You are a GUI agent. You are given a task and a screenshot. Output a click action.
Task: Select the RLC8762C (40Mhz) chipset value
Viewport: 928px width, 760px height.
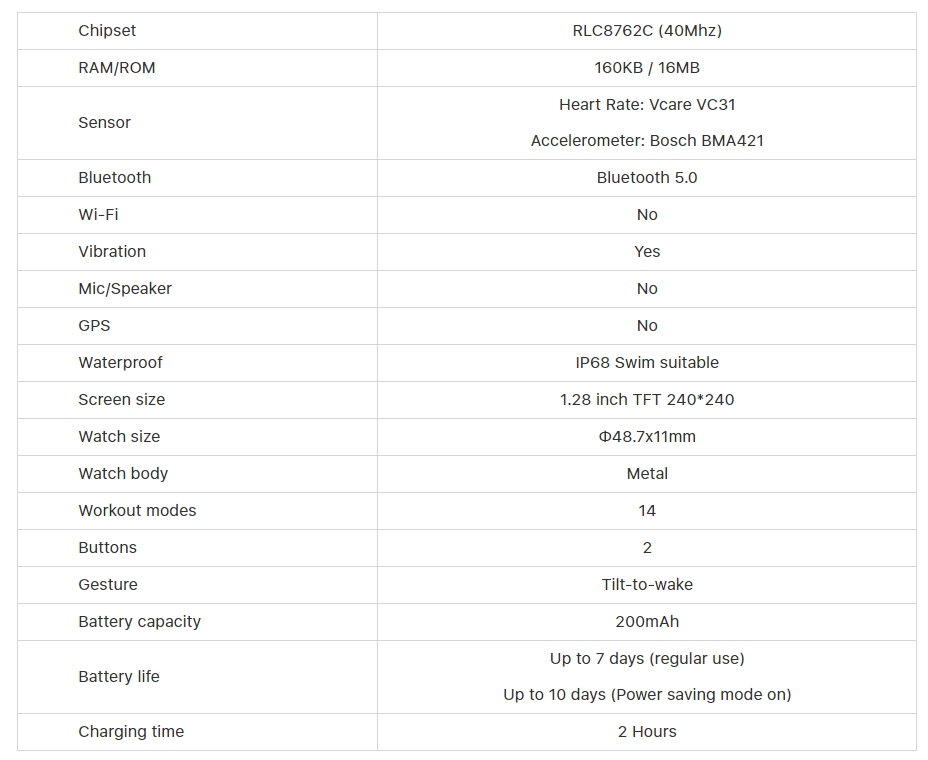coord(647,31)
